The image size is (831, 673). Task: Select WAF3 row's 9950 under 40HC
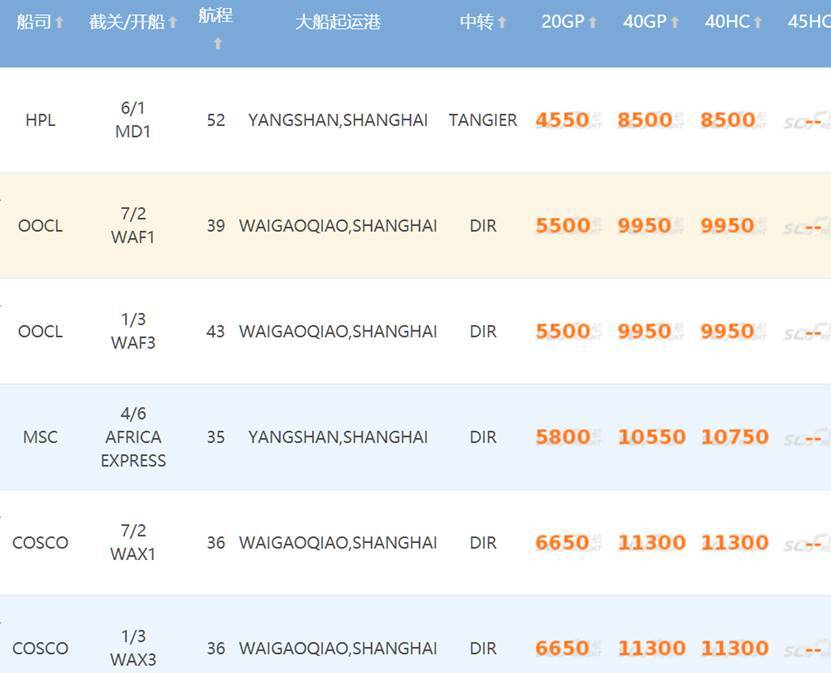pyautogui.click(x=728, y=331)
